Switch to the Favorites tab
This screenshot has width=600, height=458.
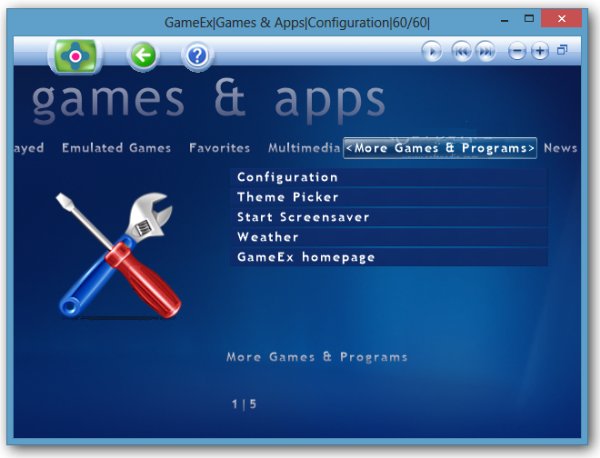[x=220, y=148]
